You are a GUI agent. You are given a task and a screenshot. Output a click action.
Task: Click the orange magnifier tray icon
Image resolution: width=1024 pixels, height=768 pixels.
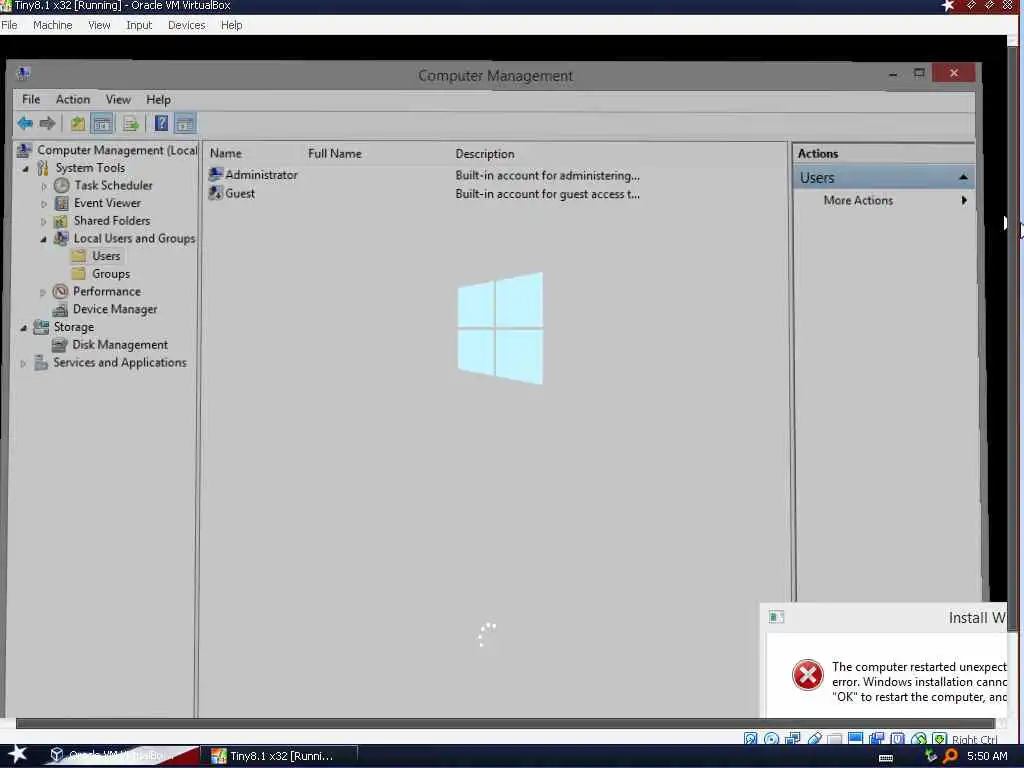(950, 756)
